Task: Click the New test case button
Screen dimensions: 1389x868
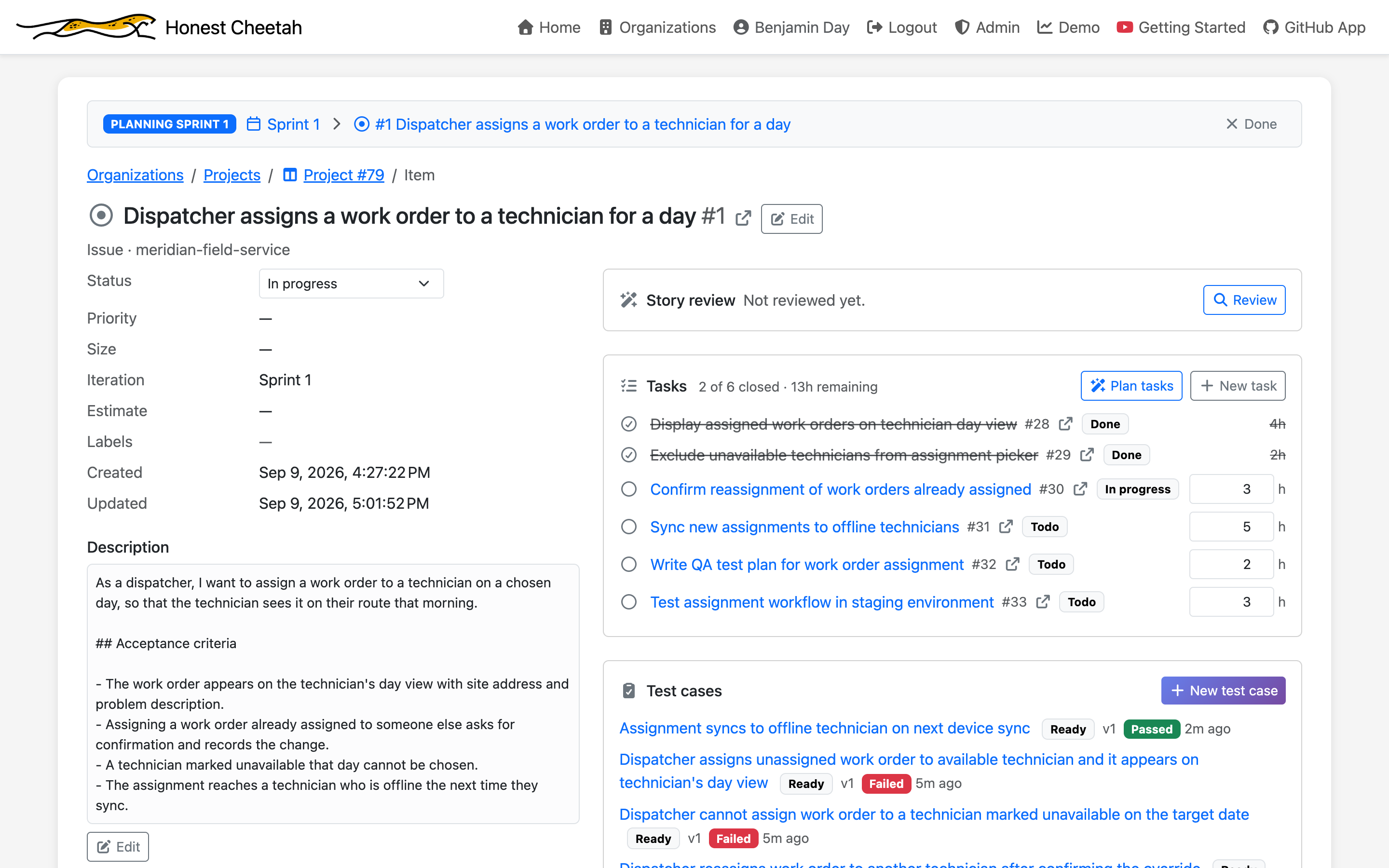Action: pos(1223,691)
